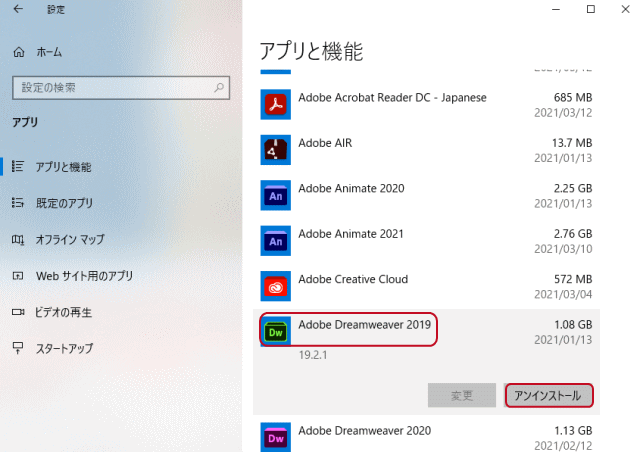Maximize the 設定 window
This screenshot has width=640, height=452.
(x=591, y=9)
